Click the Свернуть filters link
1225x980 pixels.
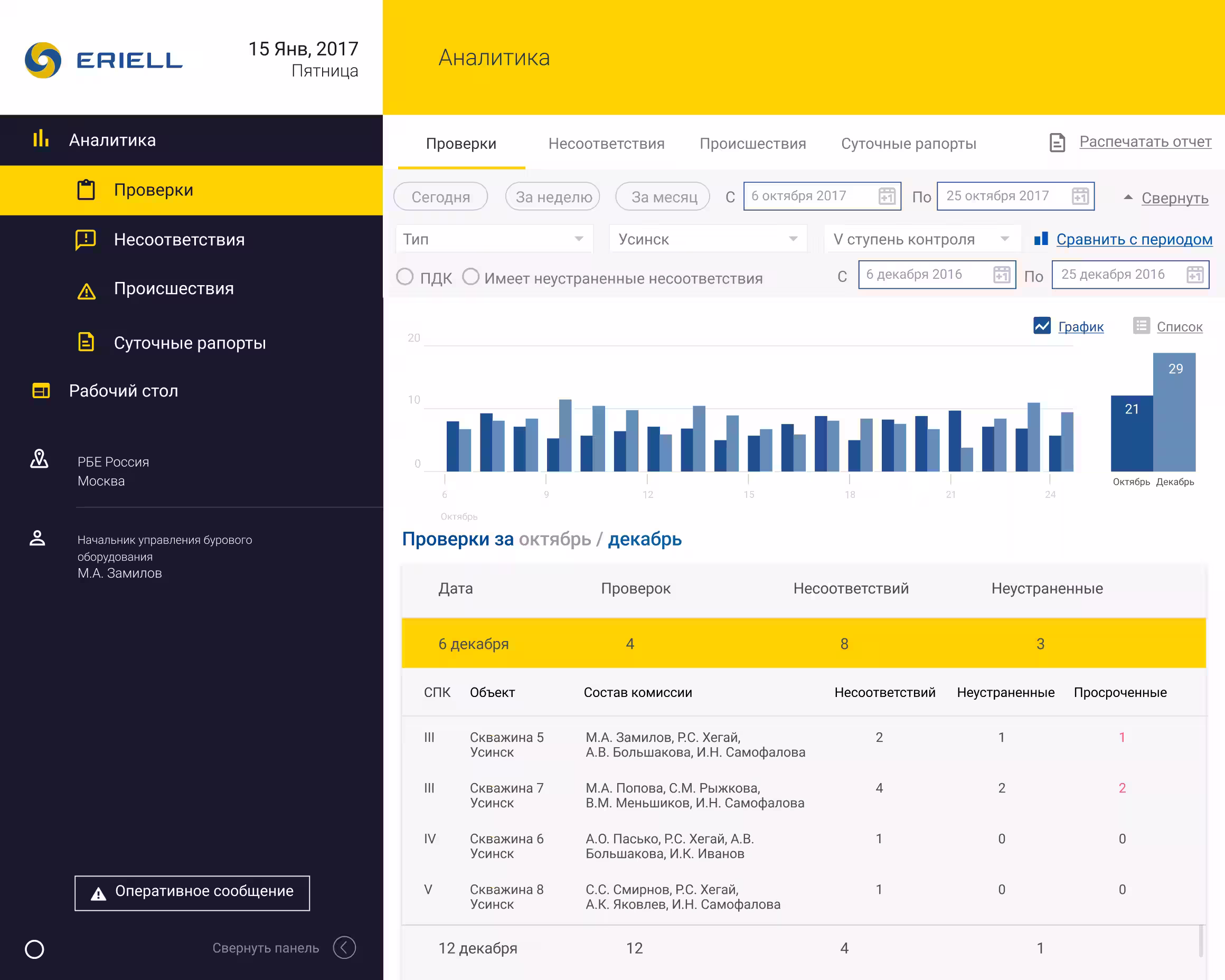click(1174, 197)
